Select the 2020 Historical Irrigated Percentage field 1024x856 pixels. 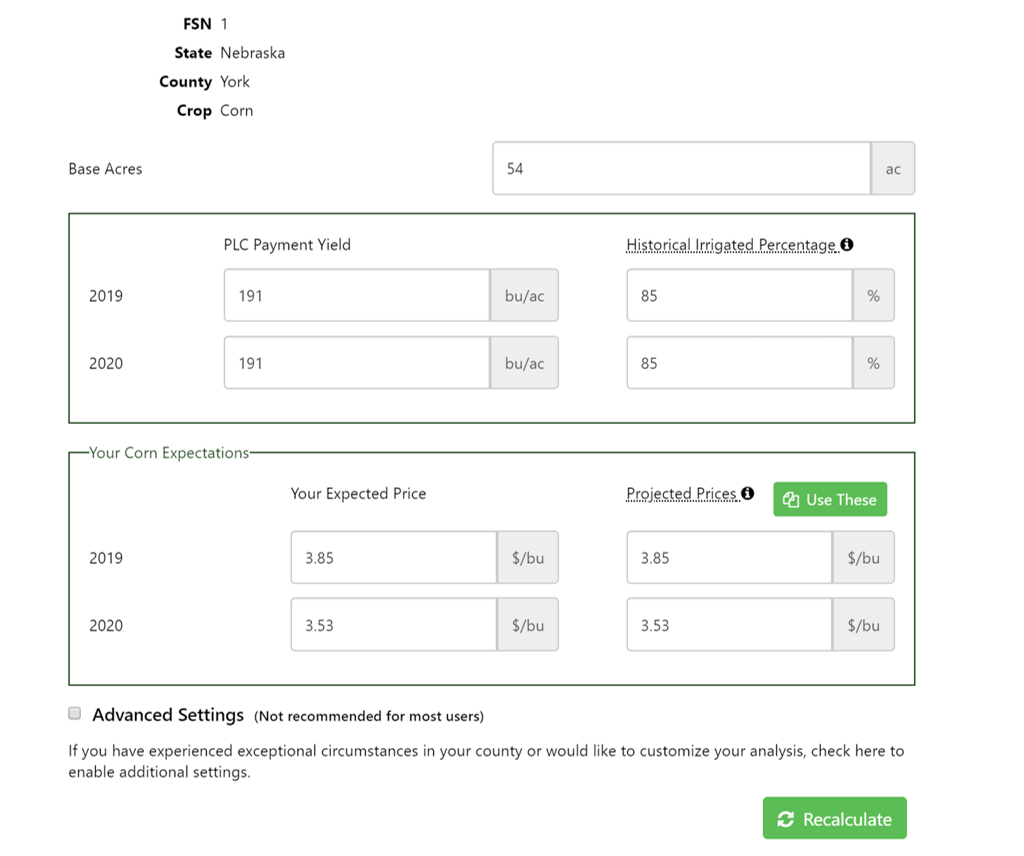click(740, 363)
